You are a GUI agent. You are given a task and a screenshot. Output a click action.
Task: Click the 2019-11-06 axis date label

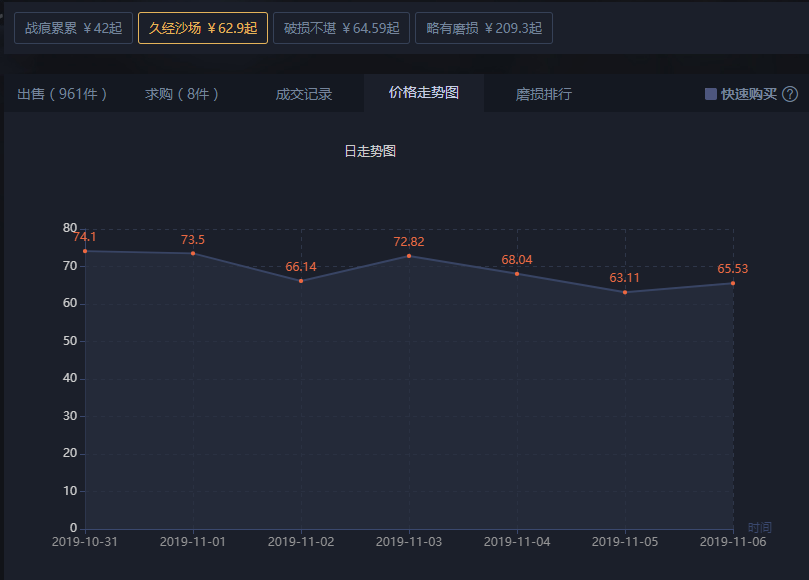click(x=733, y=542)
